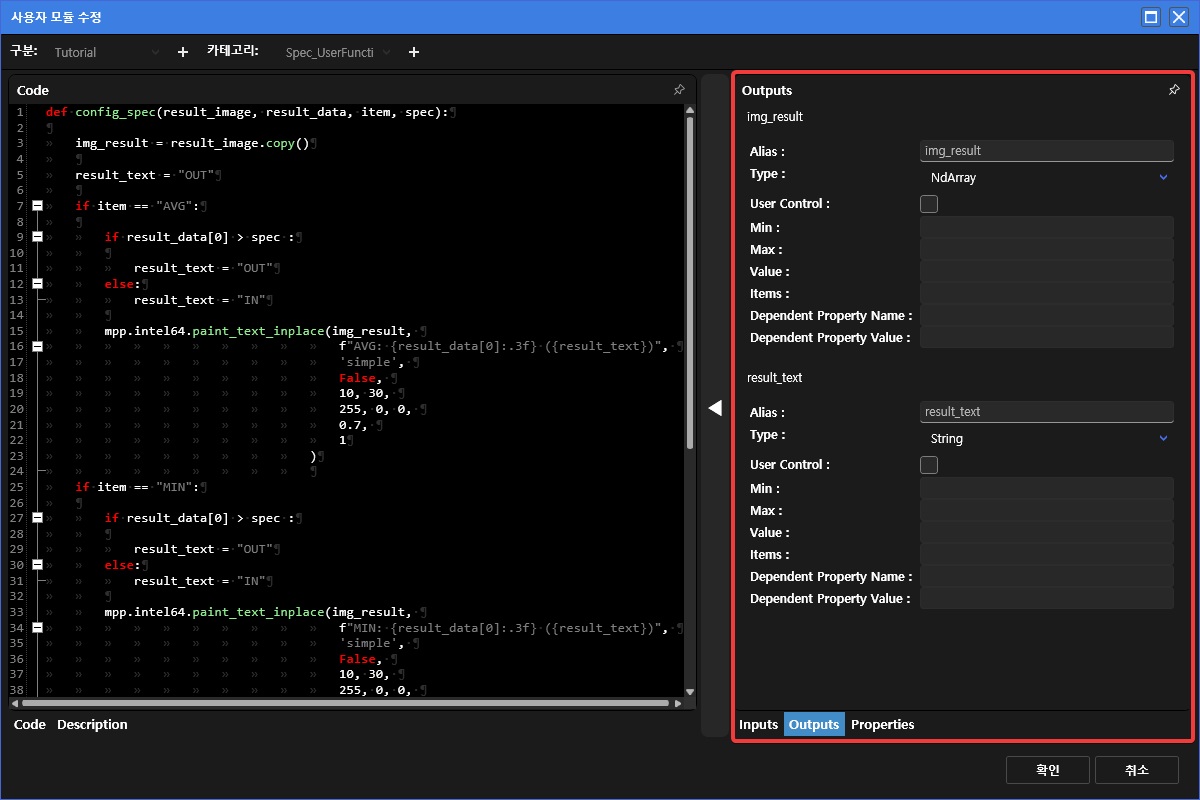Open the NdArray Type dropdown
This screenshot has height=800, width=1200.
[x=1045, y=178]
